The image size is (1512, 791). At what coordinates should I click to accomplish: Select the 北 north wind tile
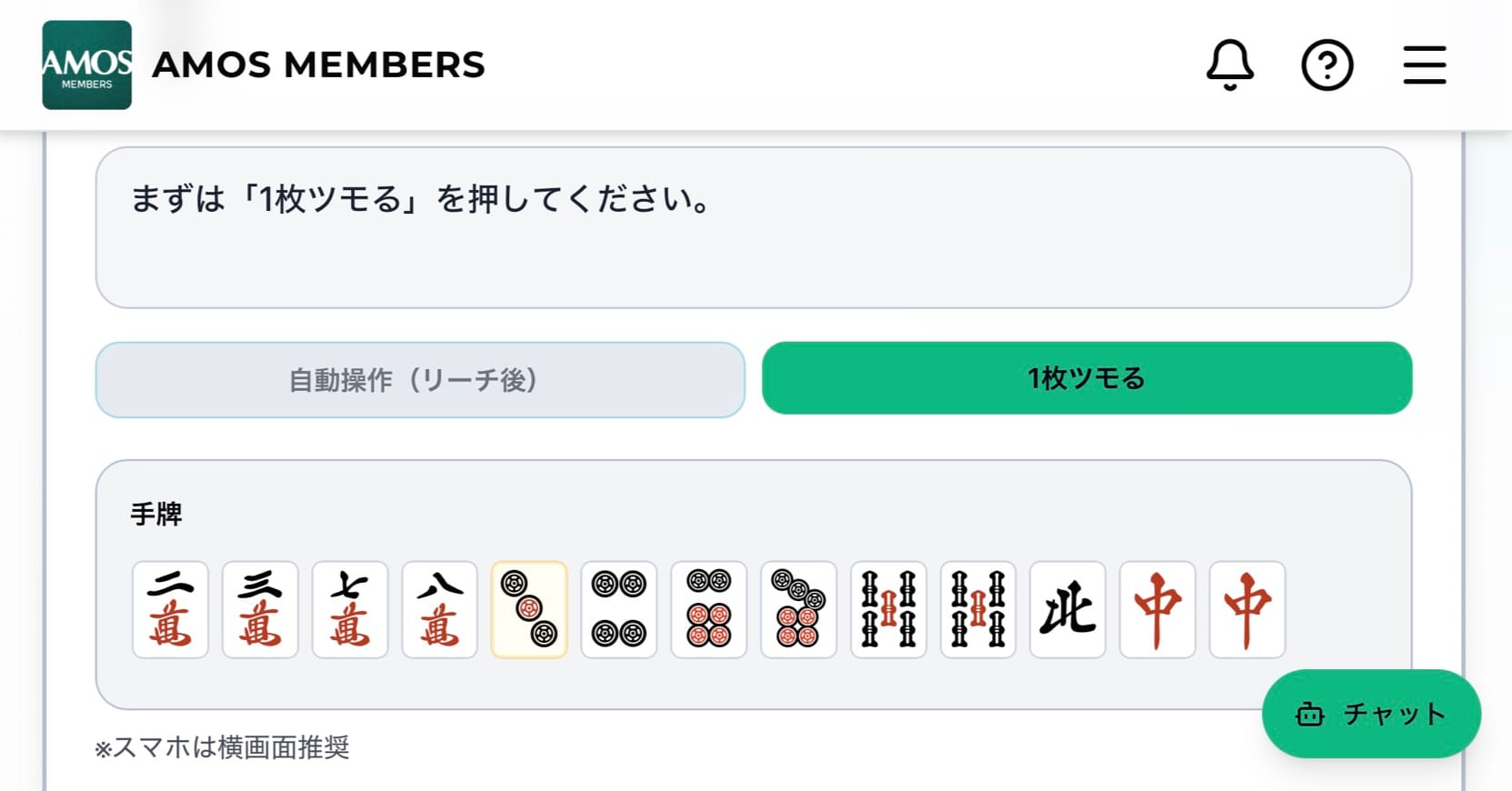(1067, 609)
